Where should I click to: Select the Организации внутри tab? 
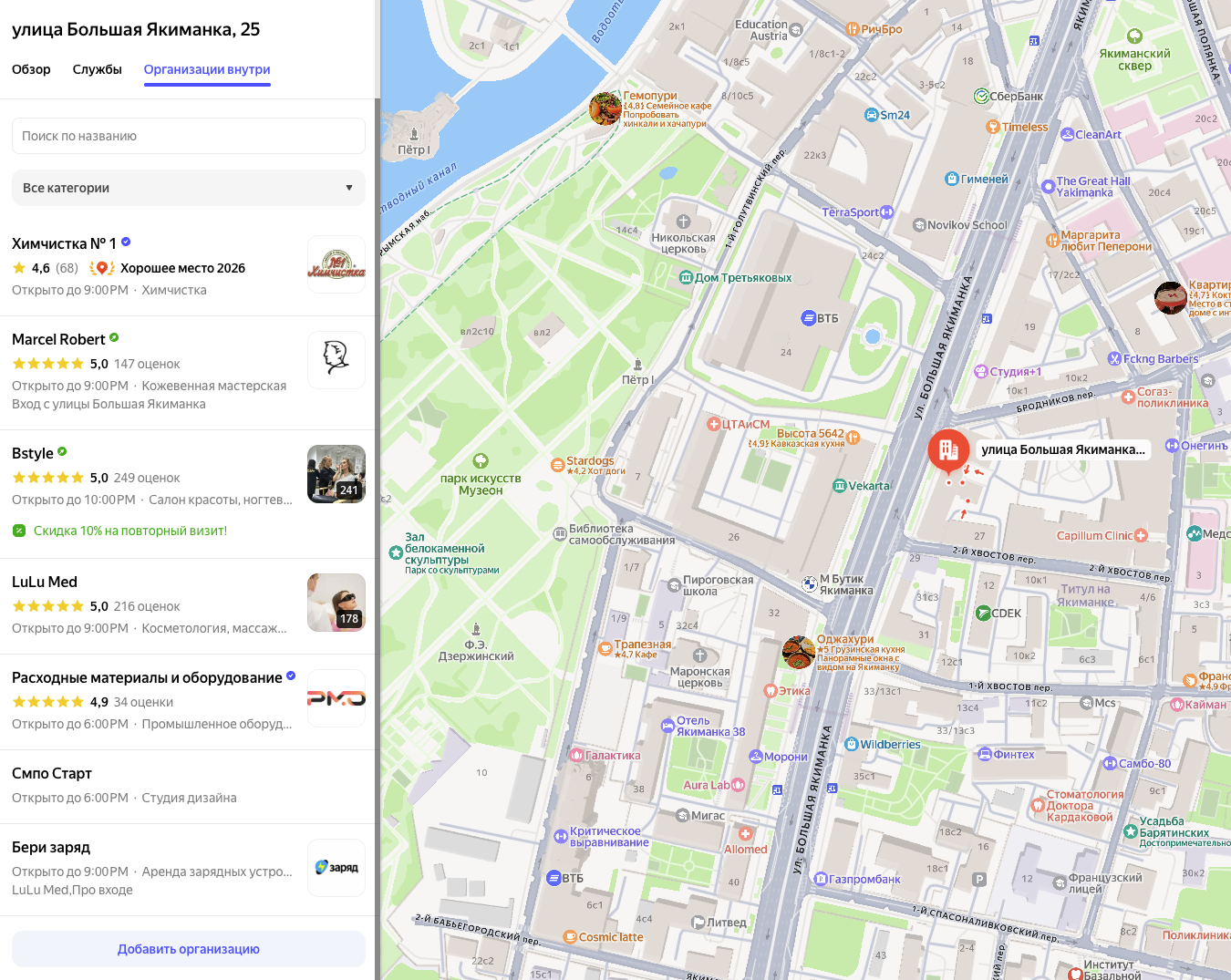pos(207,69)
